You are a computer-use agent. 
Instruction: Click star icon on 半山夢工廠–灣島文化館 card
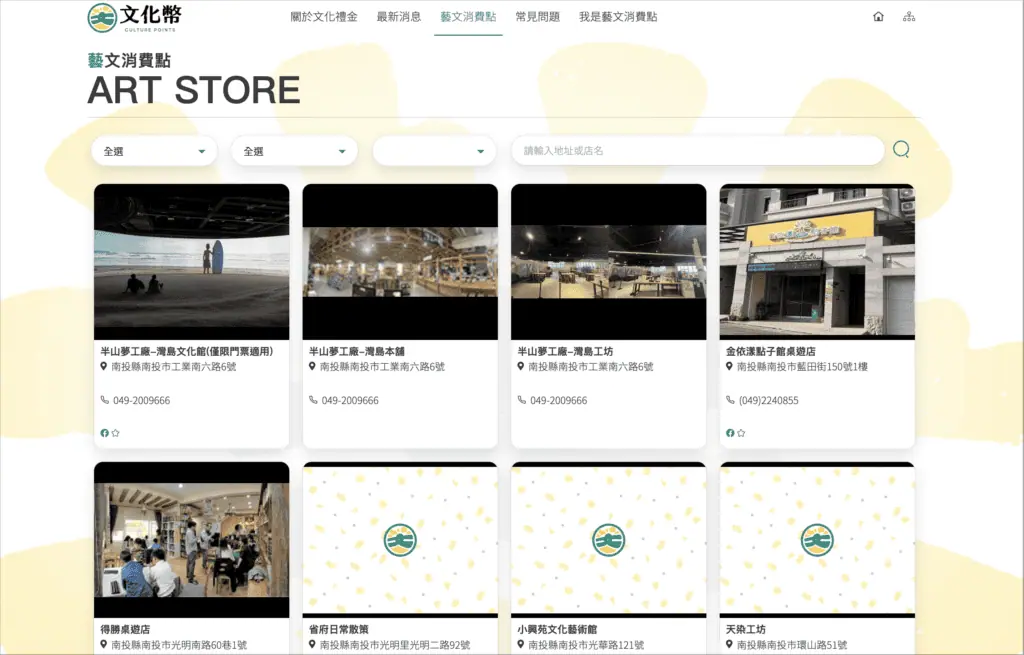116,433
